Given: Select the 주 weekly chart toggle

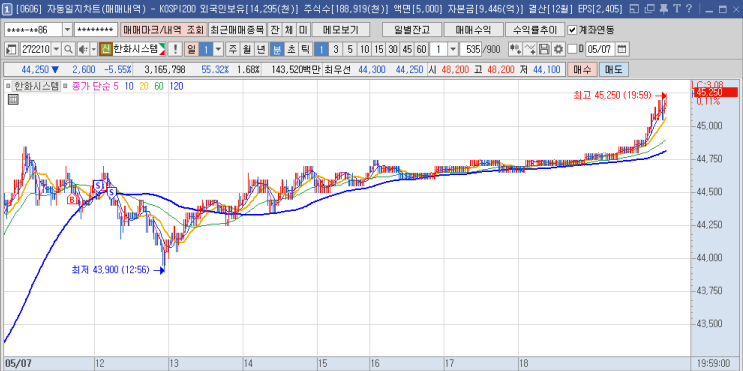Looking at the screenshot, I should pos(233,49).
